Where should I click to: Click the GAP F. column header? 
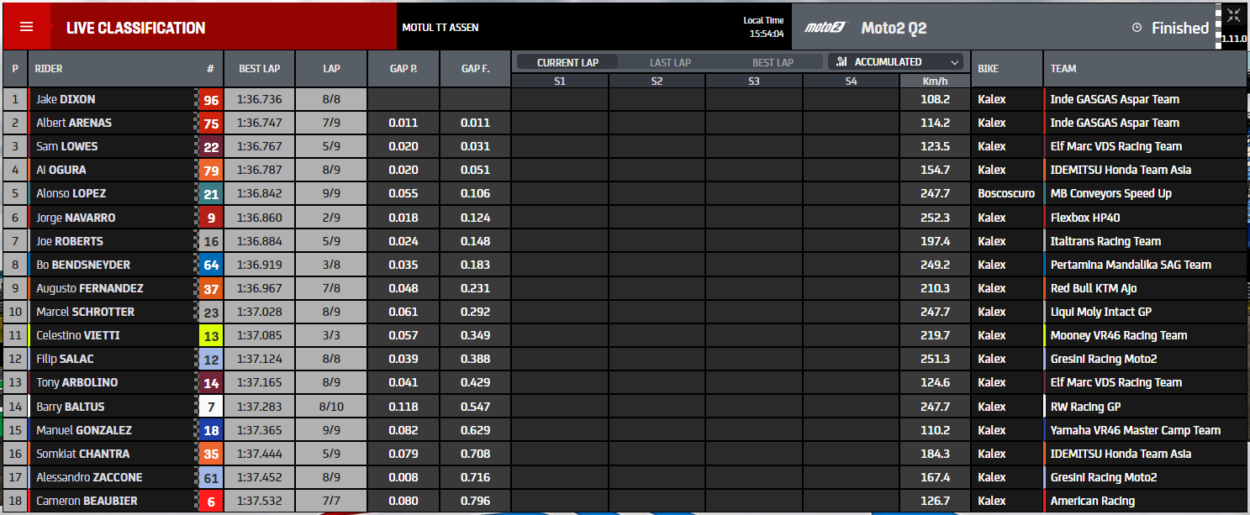[x=475, y=69]
